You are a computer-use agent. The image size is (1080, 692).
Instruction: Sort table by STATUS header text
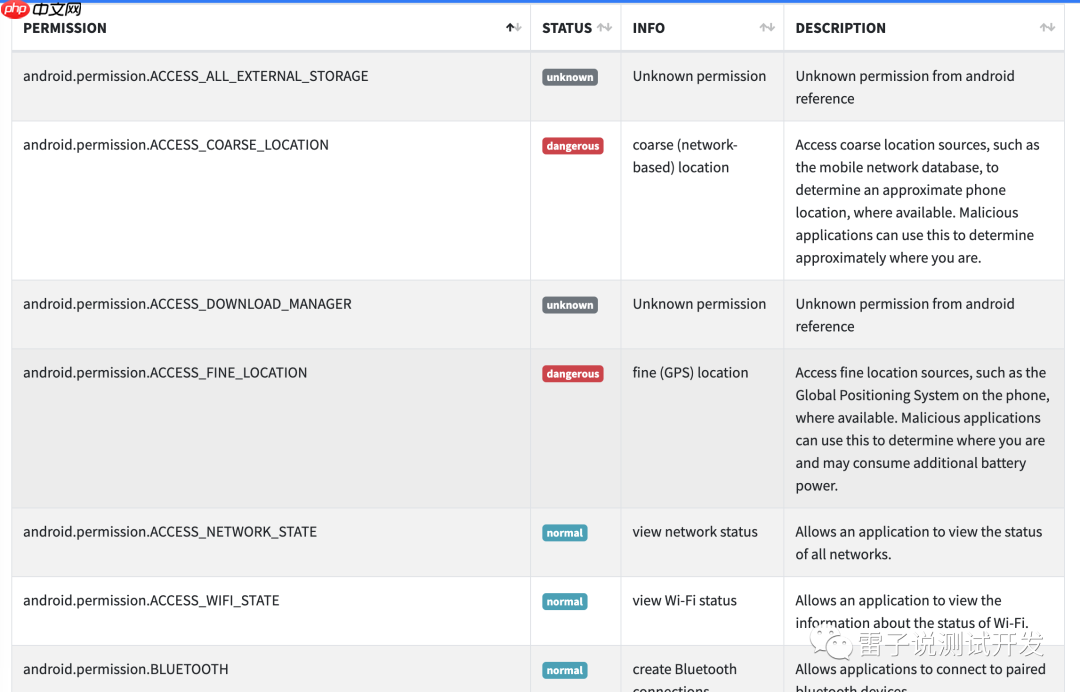tap(567, 28)
